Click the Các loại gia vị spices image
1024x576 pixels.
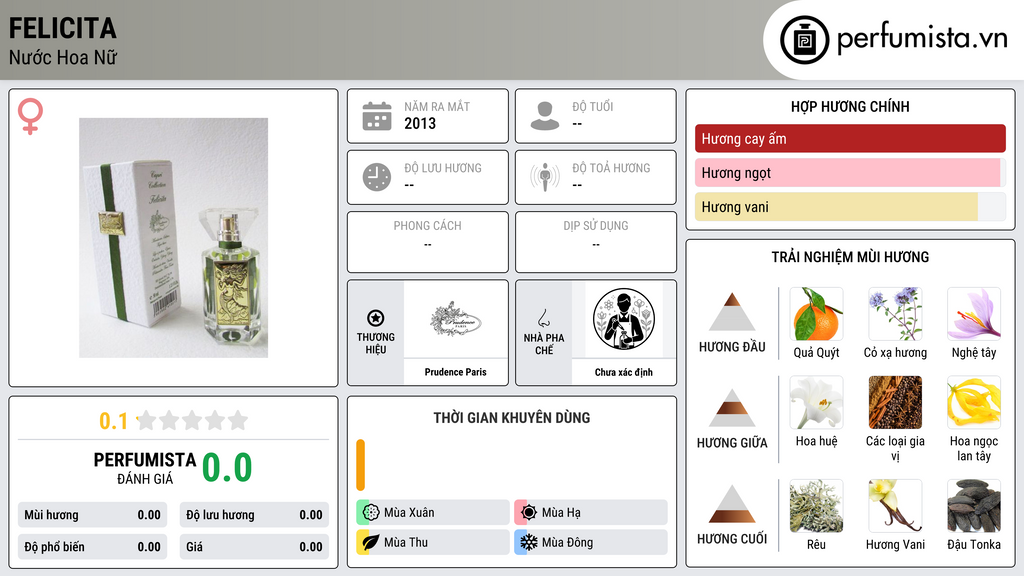click(x=895, y=402)
